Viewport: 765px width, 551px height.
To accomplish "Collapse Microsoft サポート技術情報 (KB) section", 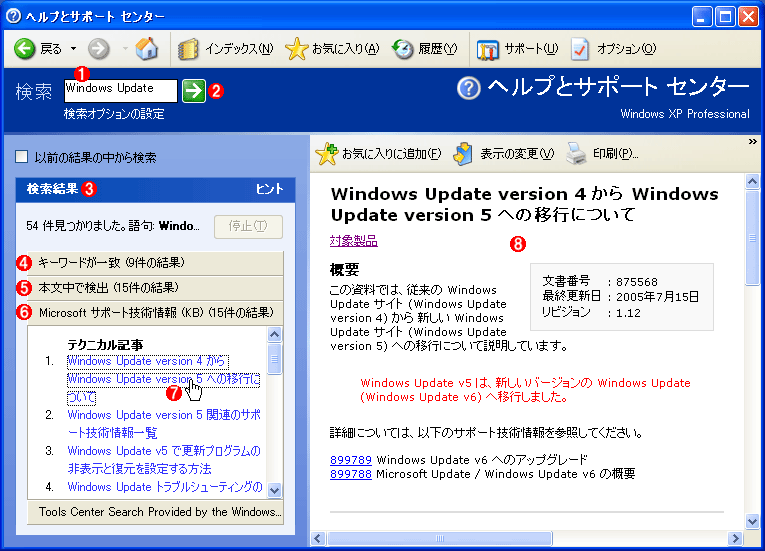I will point(156,312).
